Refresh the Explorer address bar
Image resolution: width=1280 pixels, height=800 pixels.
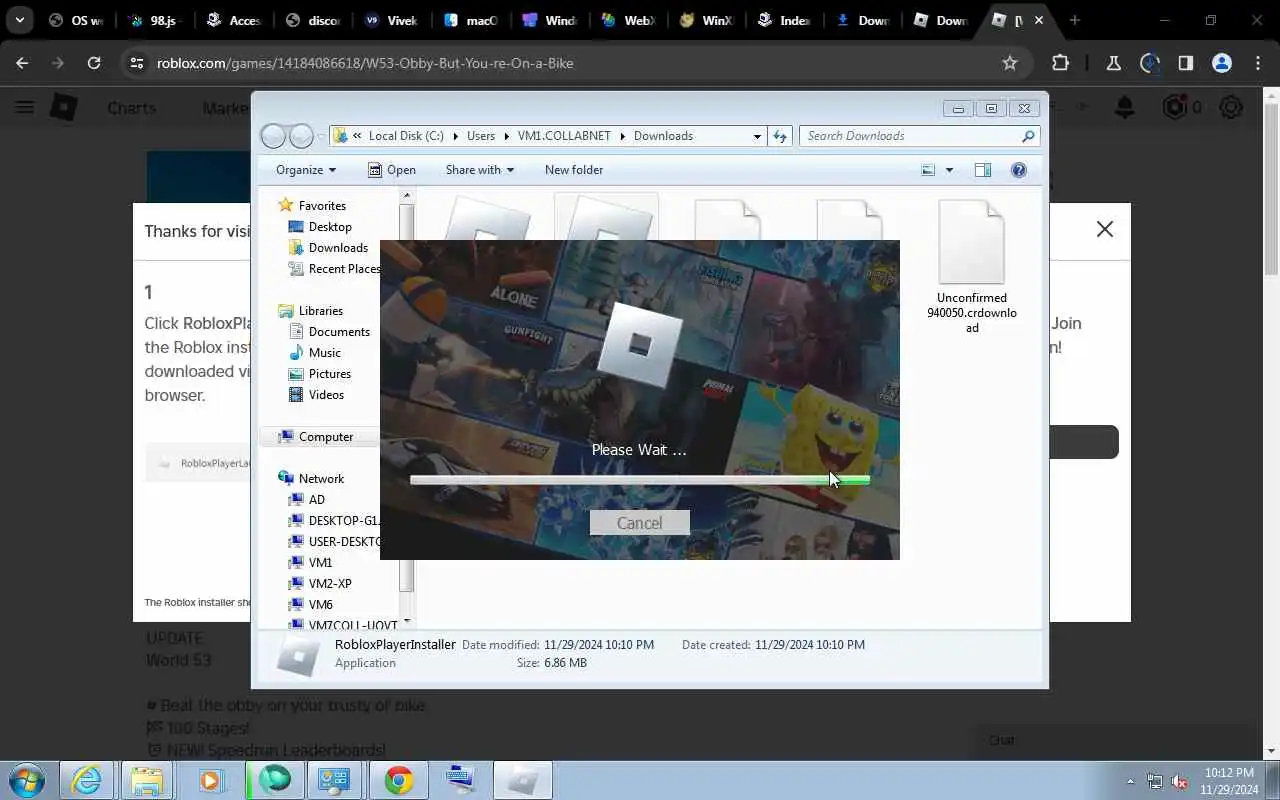[780, 136]
